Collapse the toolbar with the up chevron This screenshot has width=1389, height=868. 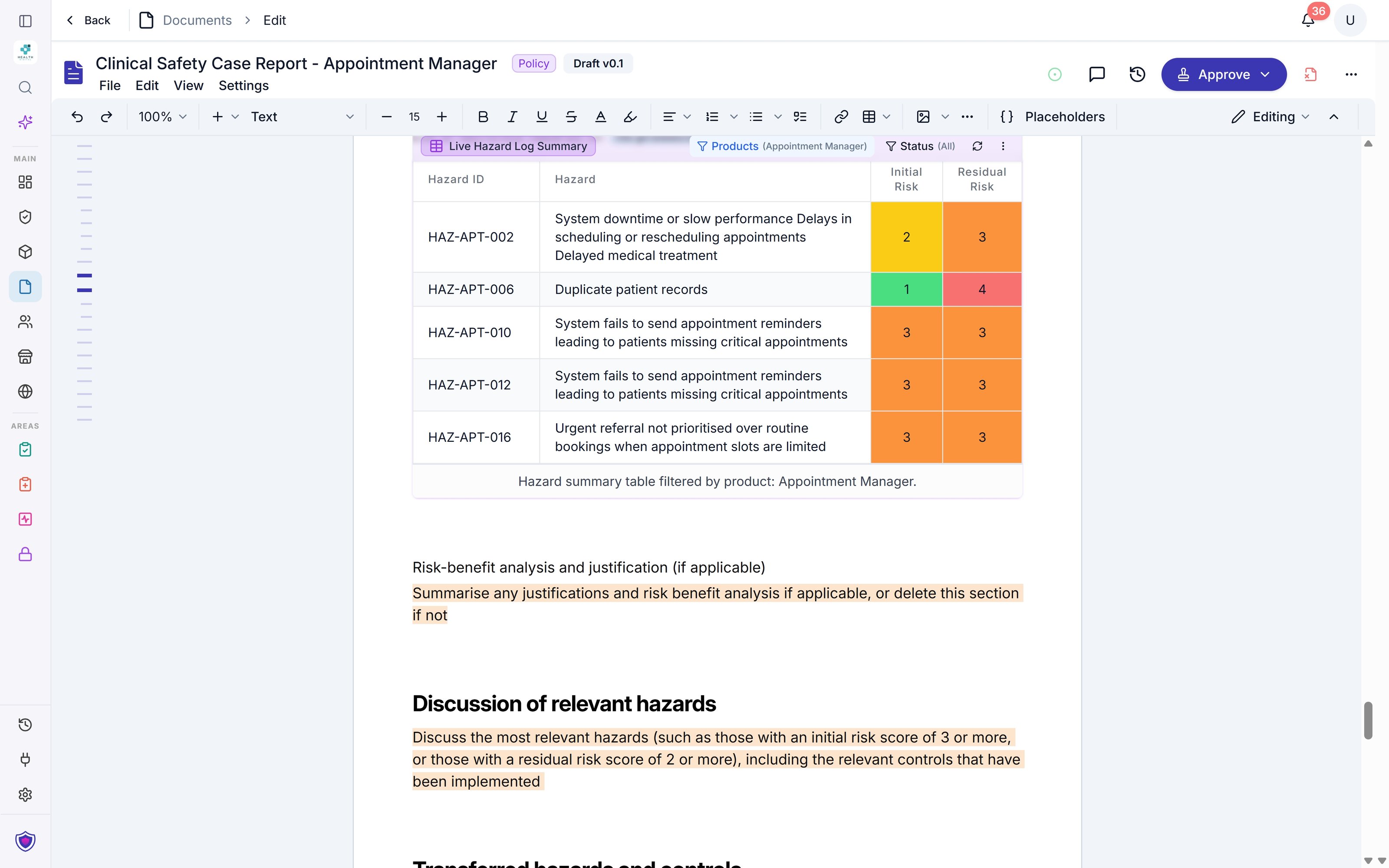point(1334,117)
